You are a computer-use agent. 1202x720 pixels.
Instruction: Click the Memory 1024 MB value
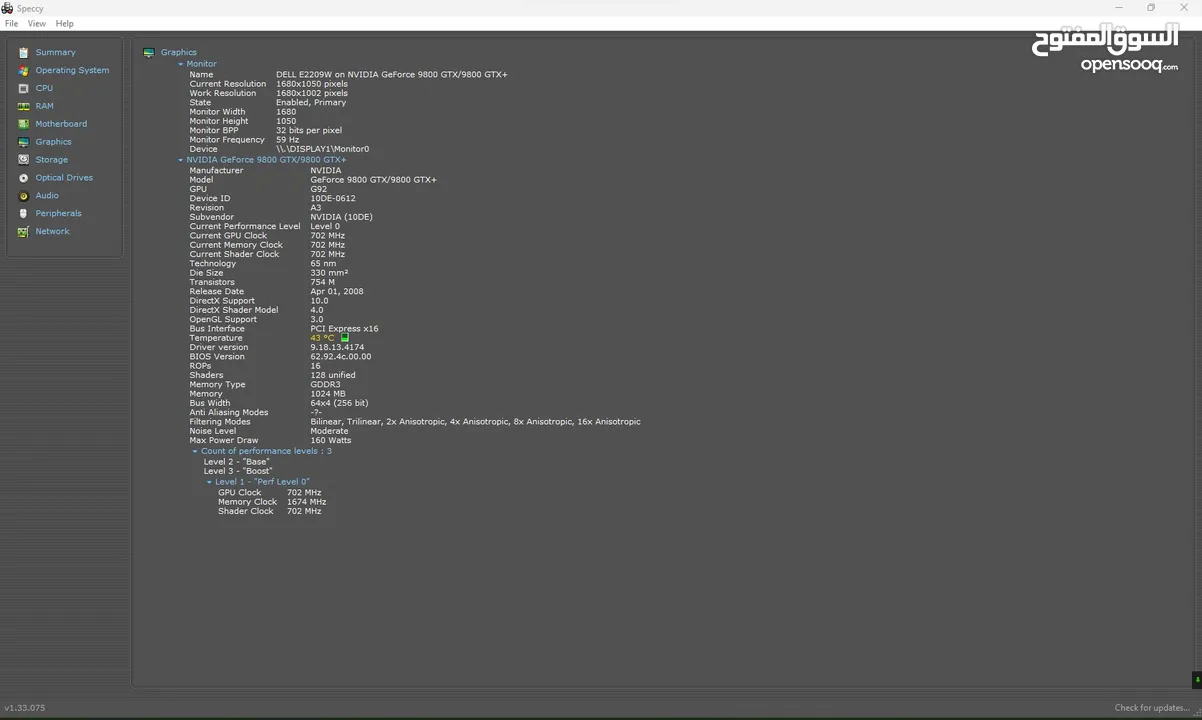pos(328,394)
